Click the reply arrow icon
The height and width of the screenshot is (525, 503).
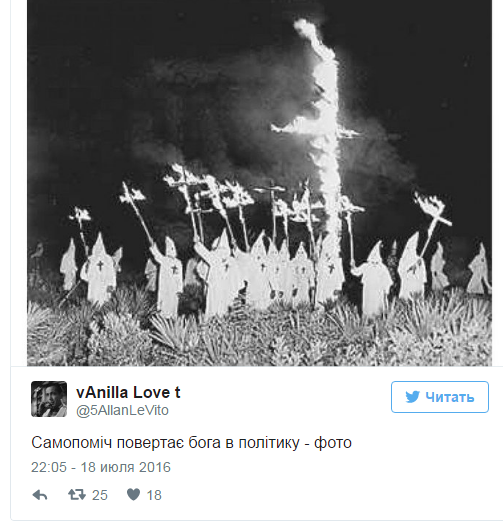point(40,495)
